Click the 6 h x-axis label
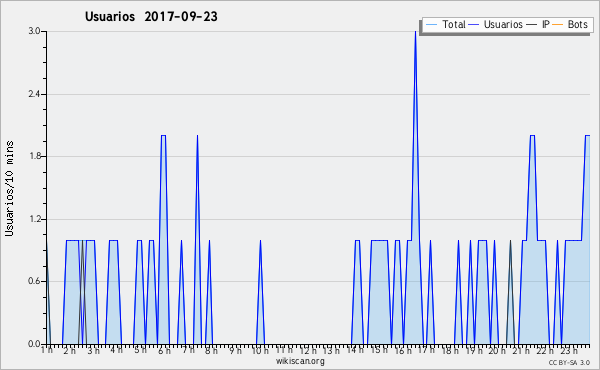Image resolution: width=600 pixels, height=370 pixels. [165, 350]
